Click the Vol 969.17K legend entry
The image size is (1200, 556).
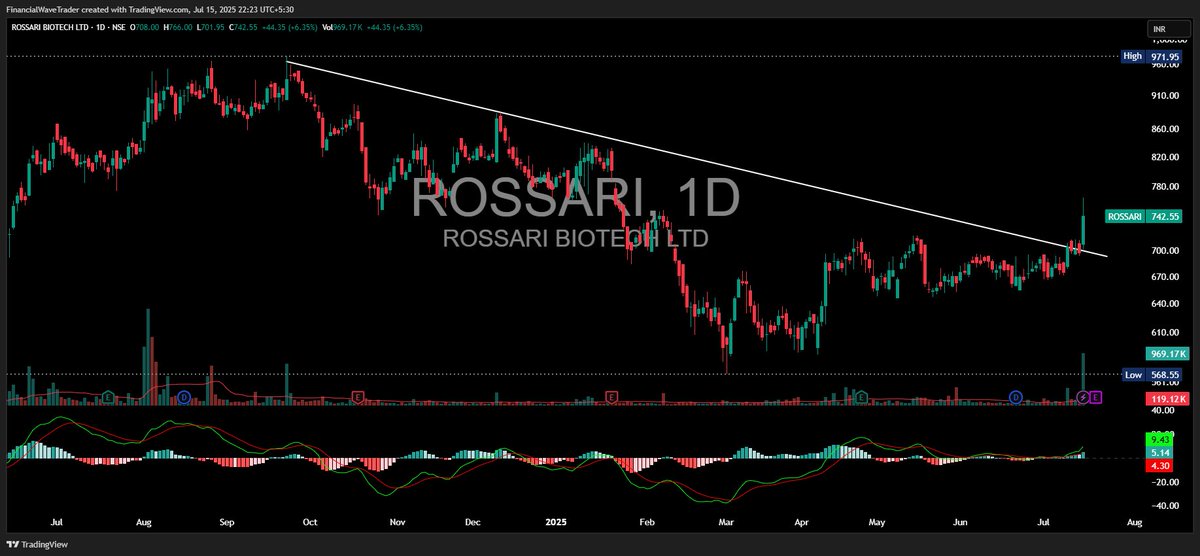tap(342, 27)
